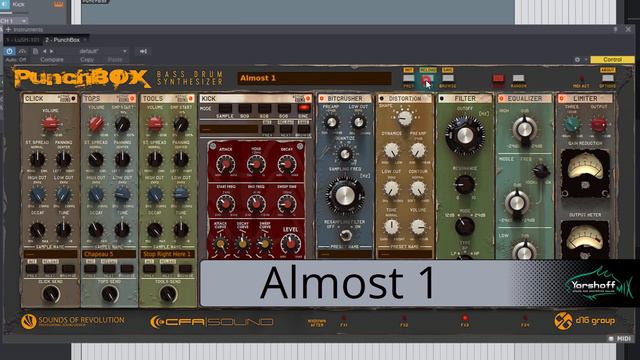This screenshot has height=360, width=640.
Task: Pin the instrument window
Action: (616, 29)
